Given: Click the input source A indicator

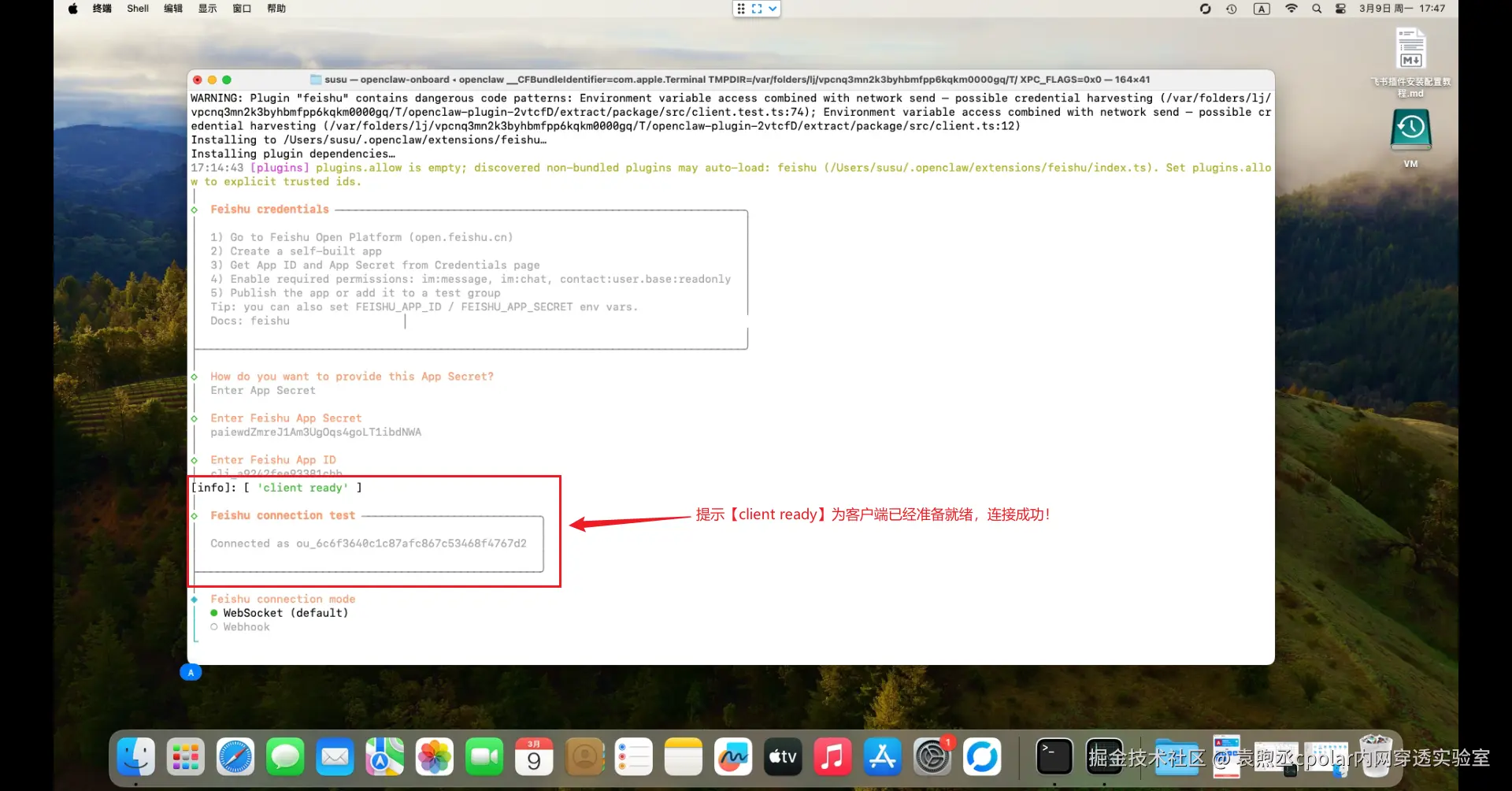Looking at the screenshot, I should click(x=1262, y=9).
